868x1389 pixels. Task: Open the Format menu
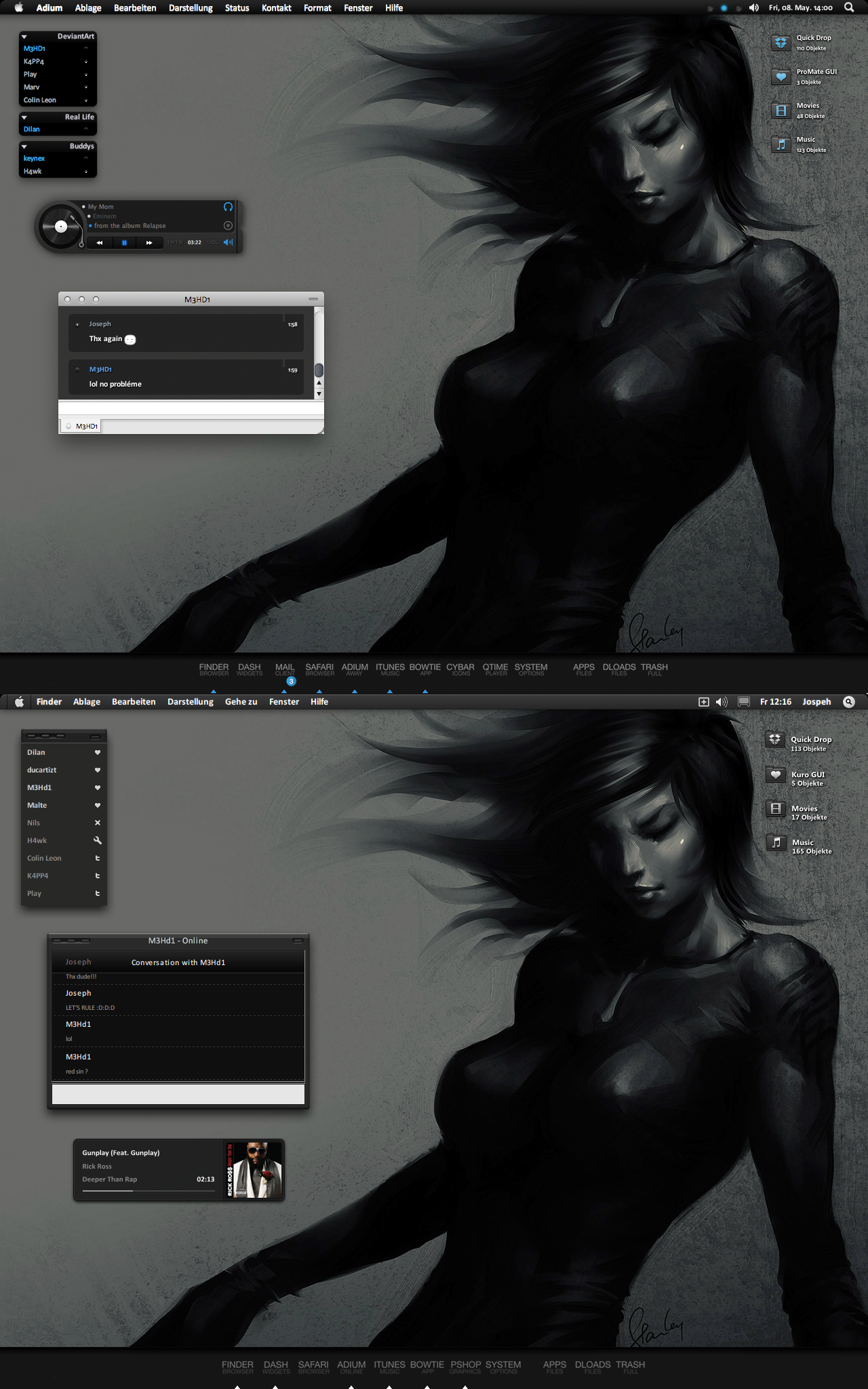pyautogui.click(x=317, y=8)
